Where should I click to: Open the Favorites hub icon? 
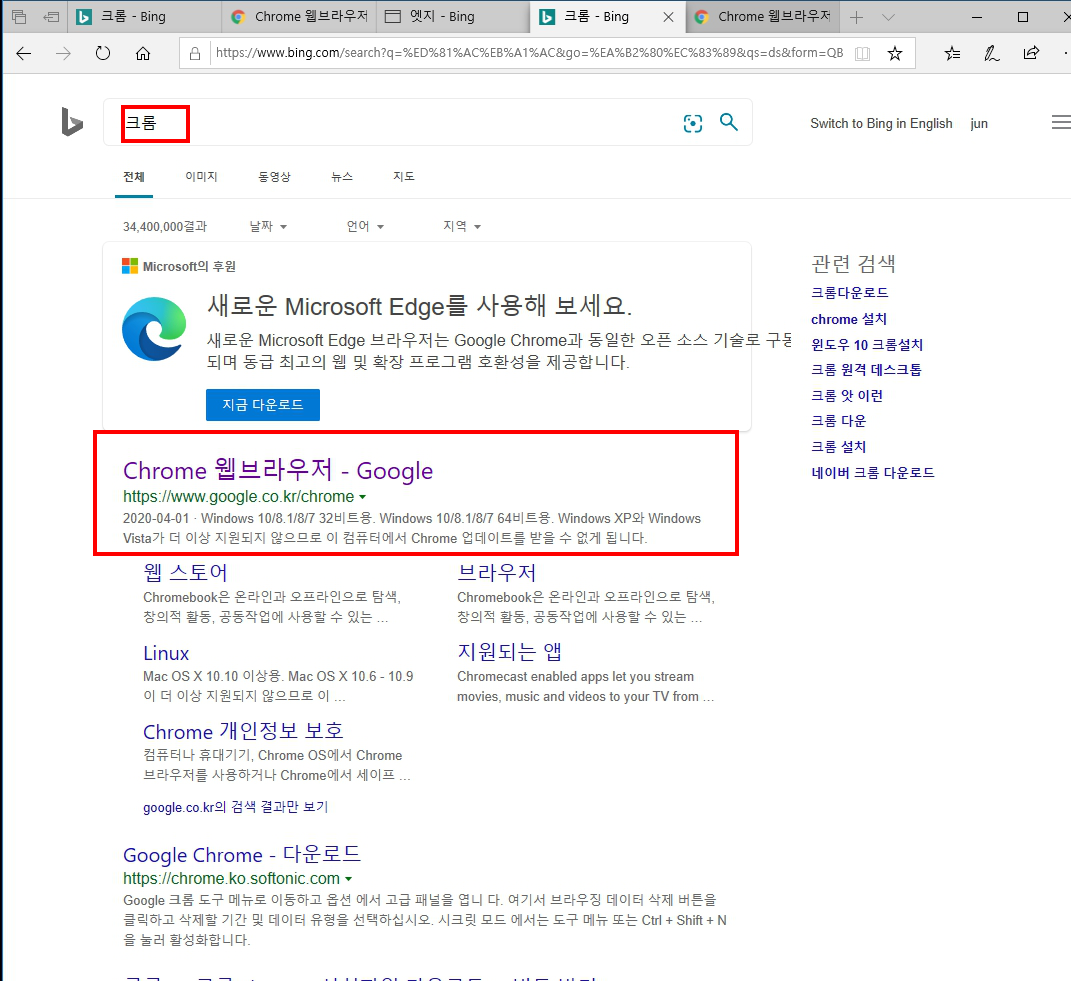tap(952, 53)
